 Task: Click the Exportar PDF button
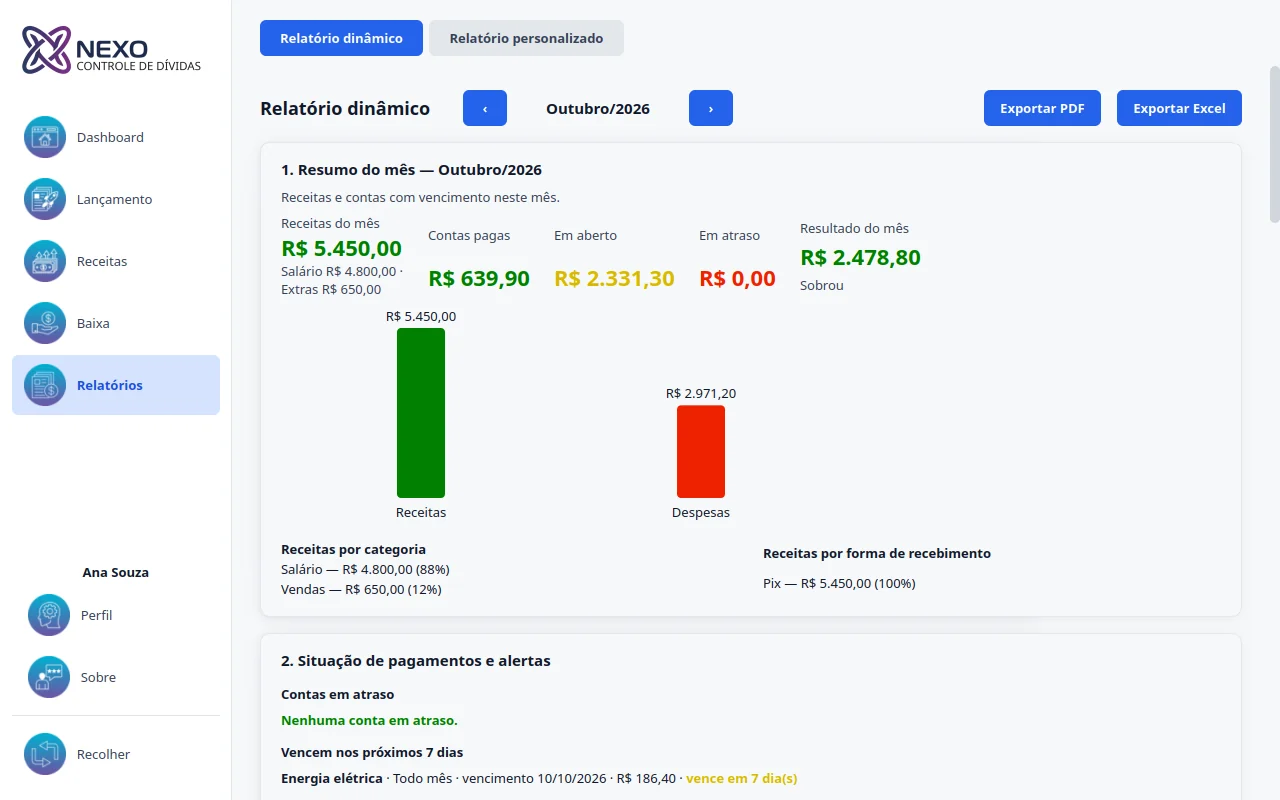point(1042,108)
